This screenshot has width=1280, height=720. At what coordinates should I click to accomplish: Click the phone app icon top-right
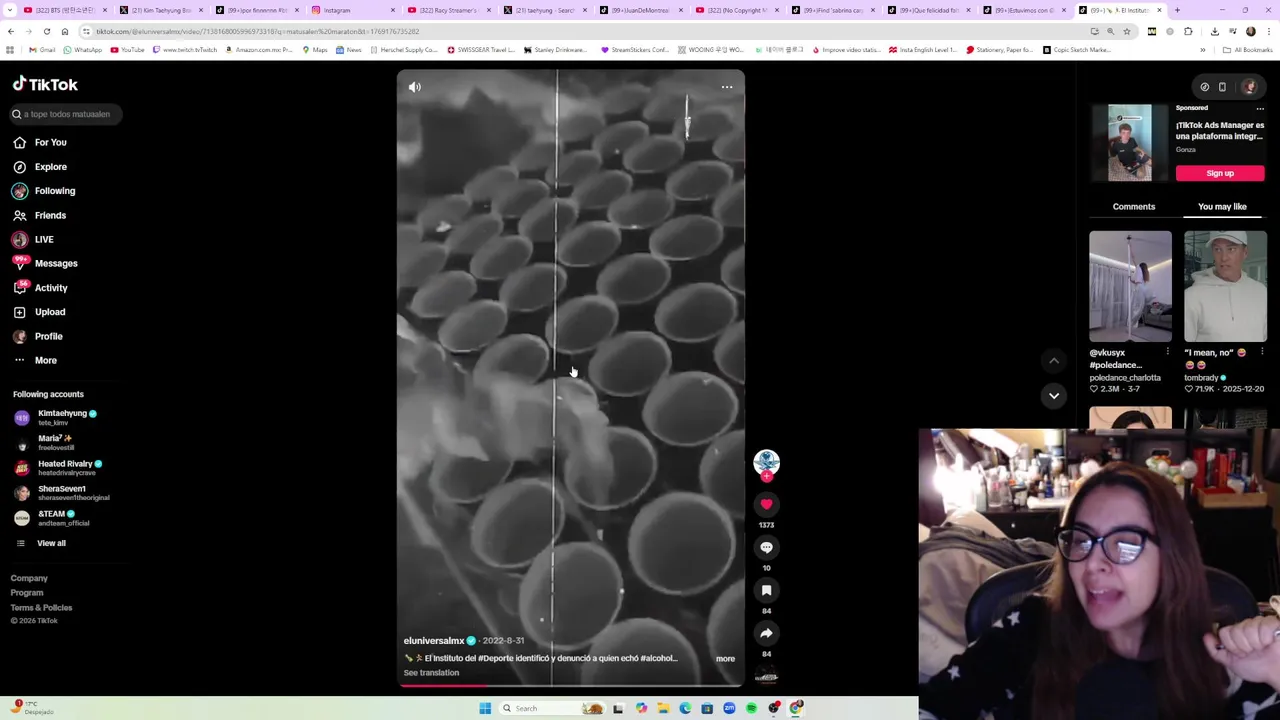tap(1222, 87)
